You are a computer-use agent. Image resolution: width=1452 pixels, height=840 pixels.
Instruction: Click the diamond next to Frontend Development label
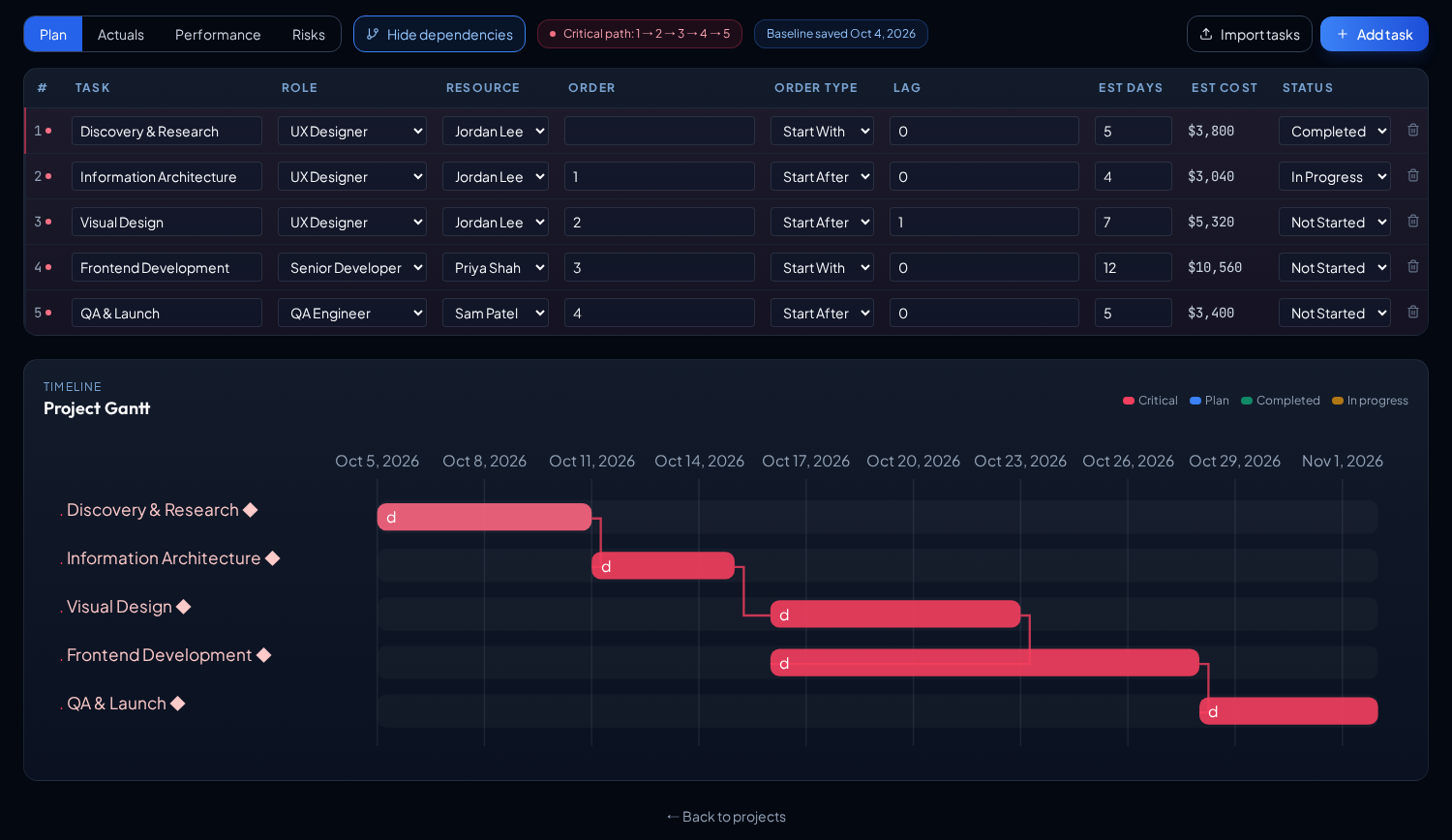pos(264,655)
